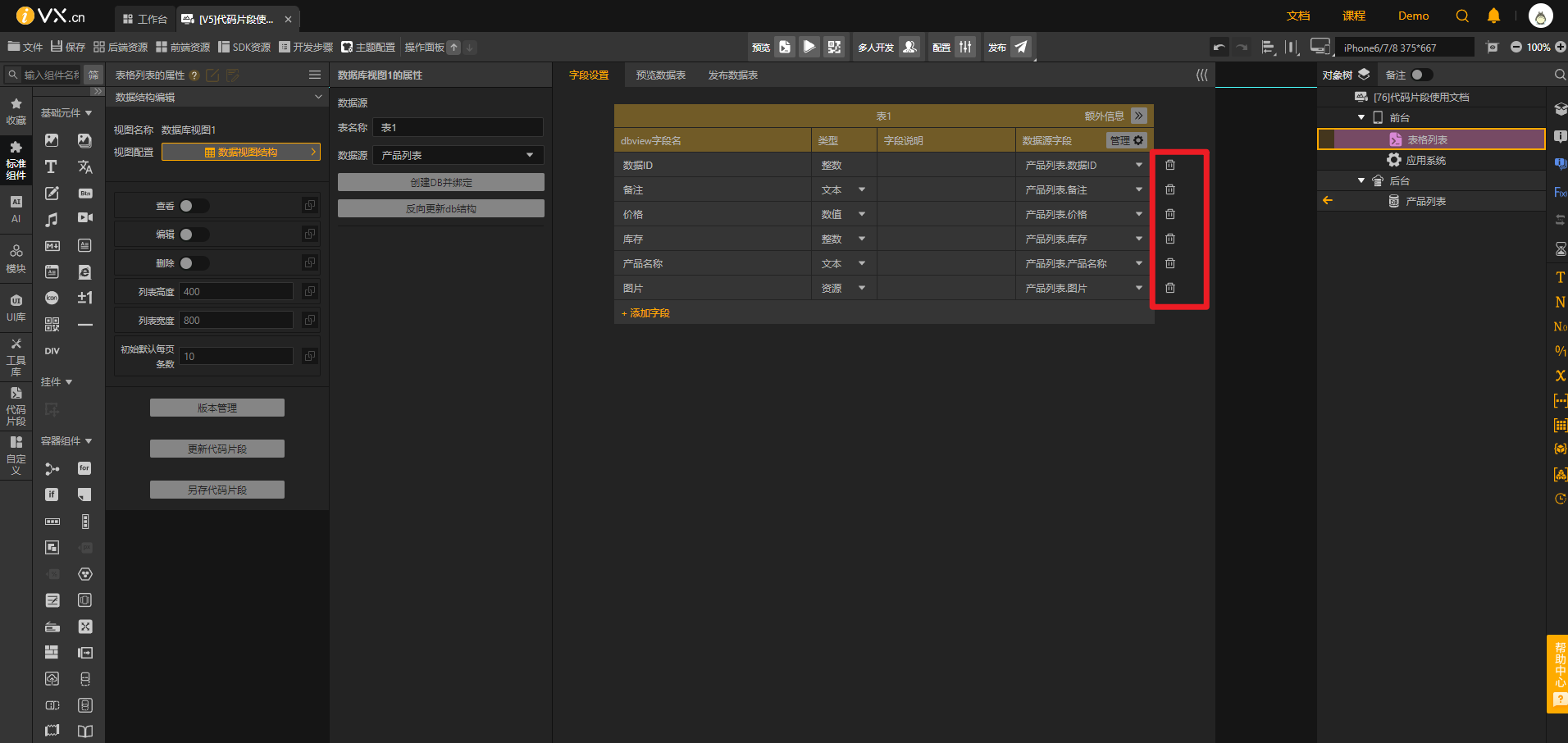
Task: Open type dropdown for 价格 row
Action: [862, 214]
